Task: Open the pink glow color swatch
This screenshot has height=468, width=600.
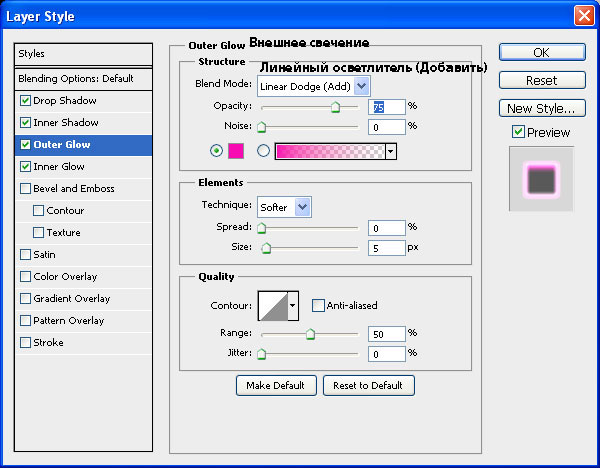Action: pyautogui.click(x=236, y=151)
